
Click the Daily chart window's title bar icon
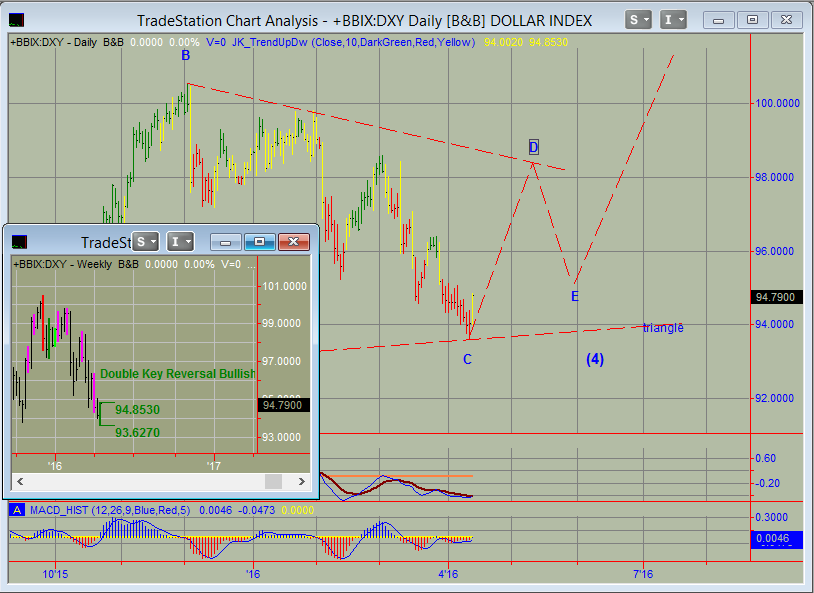(x=17, y=20)
